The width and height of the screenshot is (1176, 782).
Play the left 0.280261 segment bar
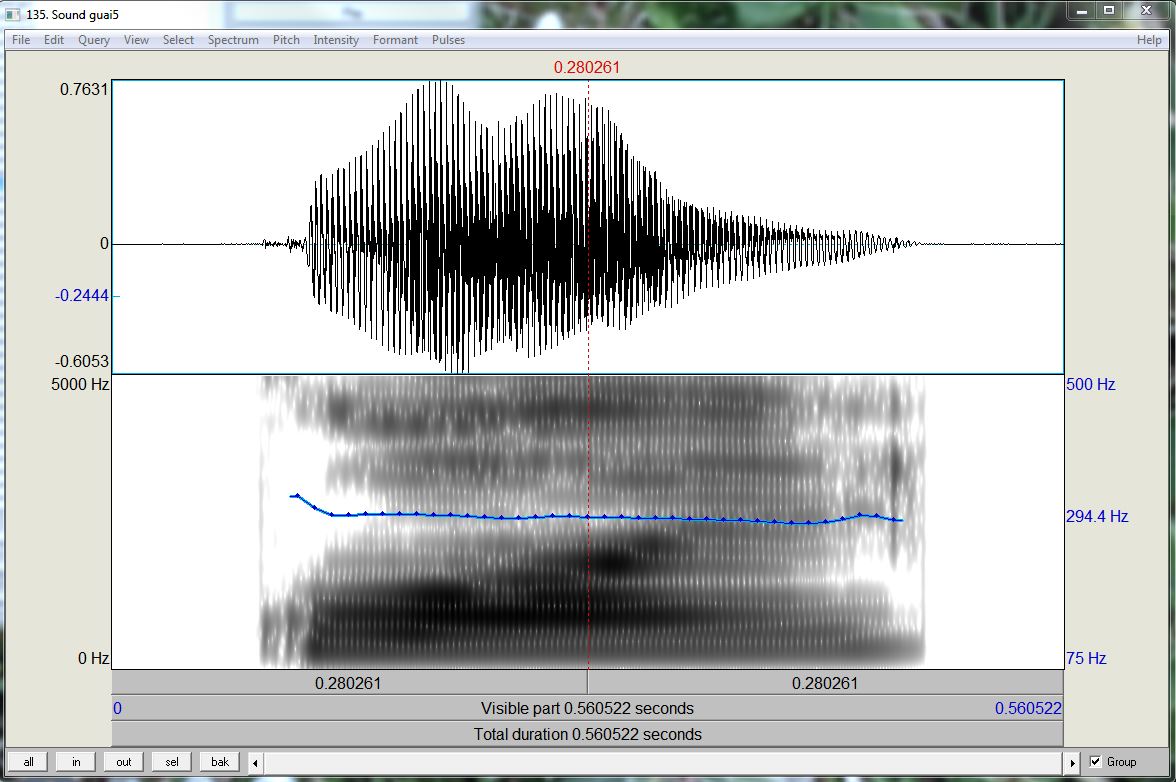pos(349,683)
